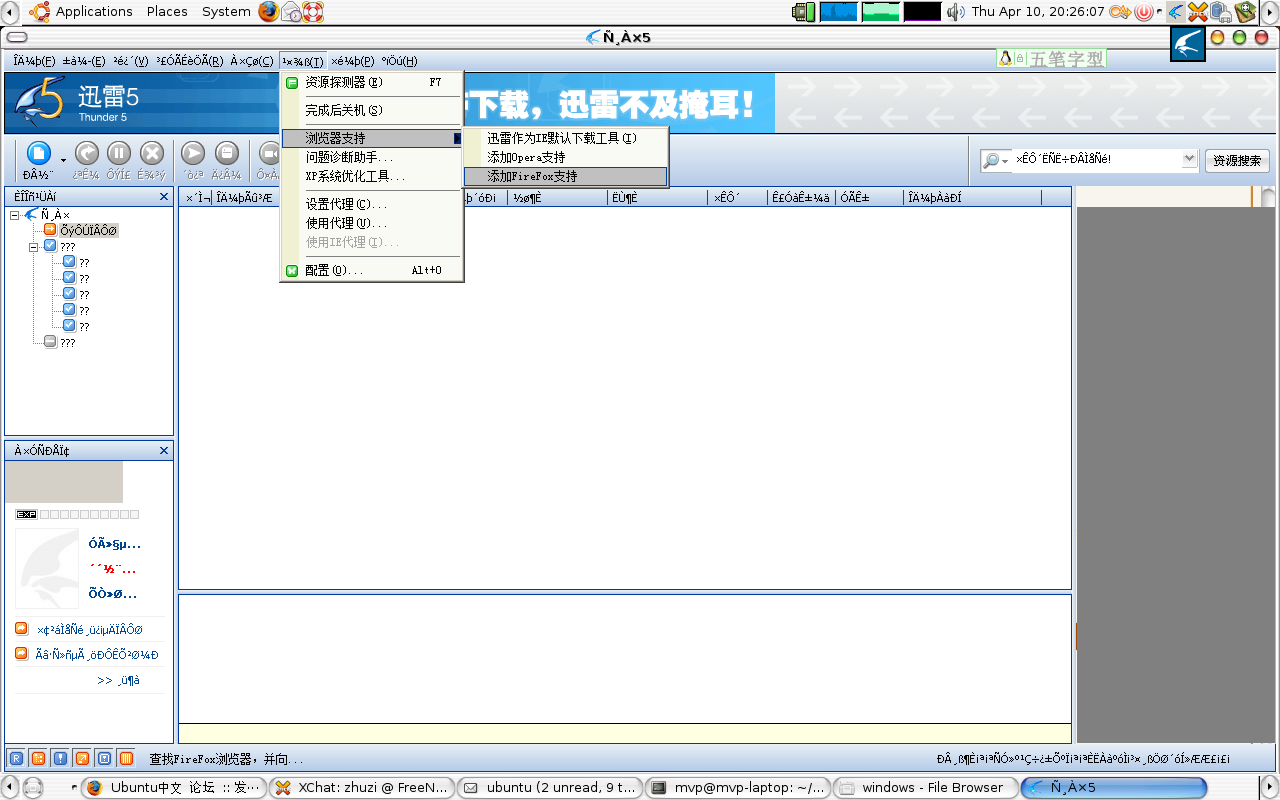
Task: Collapse the root Thunder tree node
Action: click(15, 215)
